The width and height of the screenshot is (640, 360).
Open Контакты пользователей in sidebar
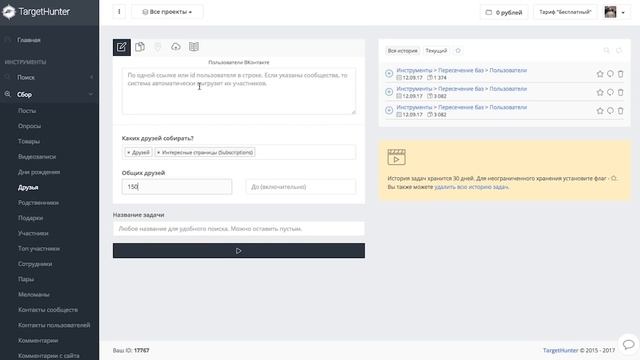tap(54, 325)
